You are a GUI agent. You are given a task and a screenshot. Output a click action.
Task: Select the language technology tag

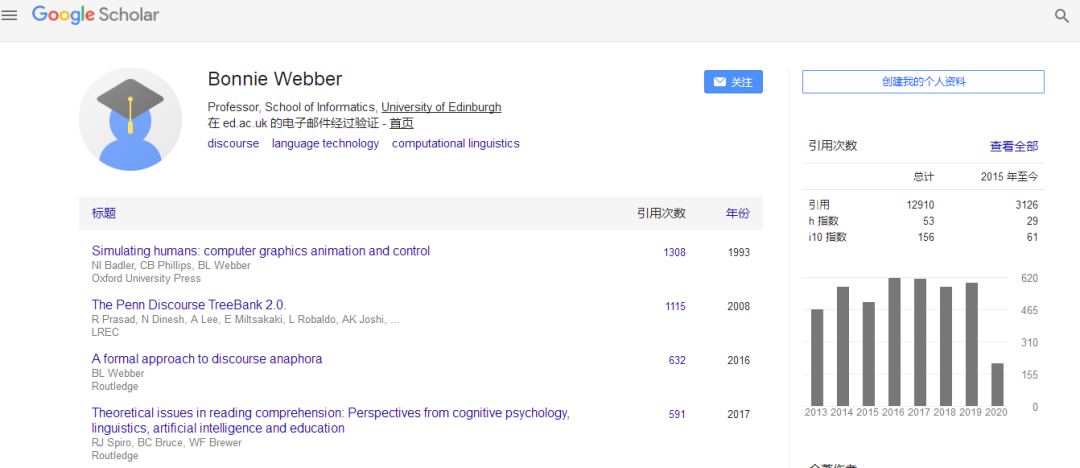point(325,143)
